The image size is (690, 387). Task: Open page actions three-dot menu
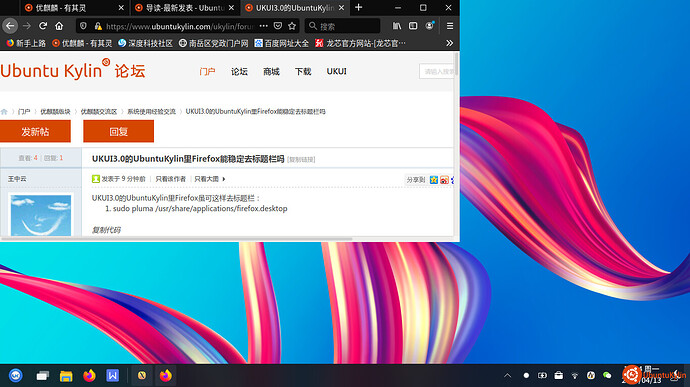point(264,26)
